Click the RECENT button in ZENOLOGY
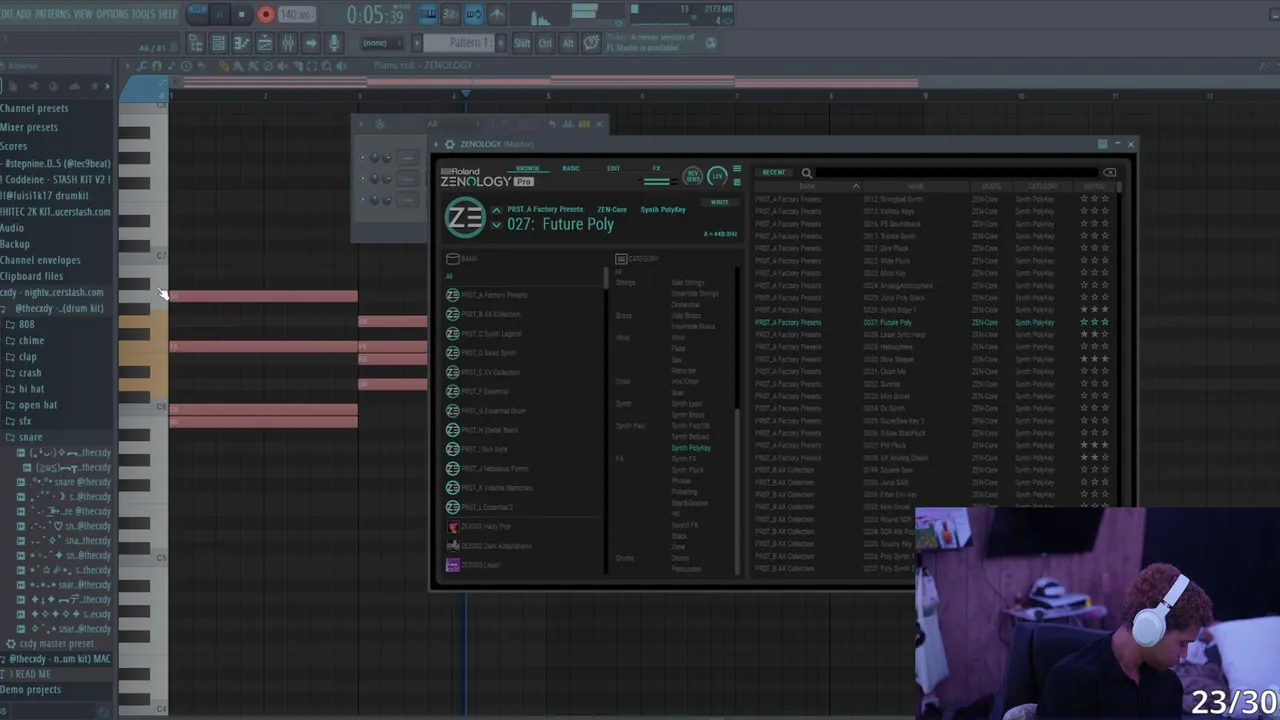1280x720 pixels. coord(774,173)
